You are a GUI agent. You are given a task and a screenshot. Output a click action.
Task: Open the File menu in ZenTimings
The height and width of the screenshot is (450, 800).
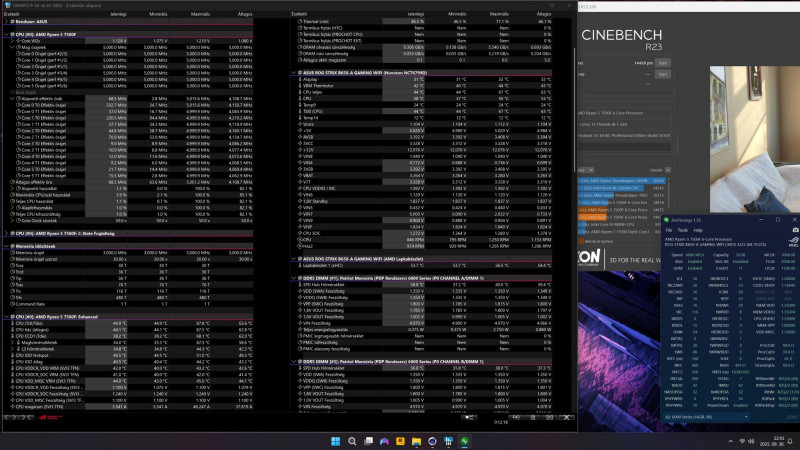tap(668, 230)
